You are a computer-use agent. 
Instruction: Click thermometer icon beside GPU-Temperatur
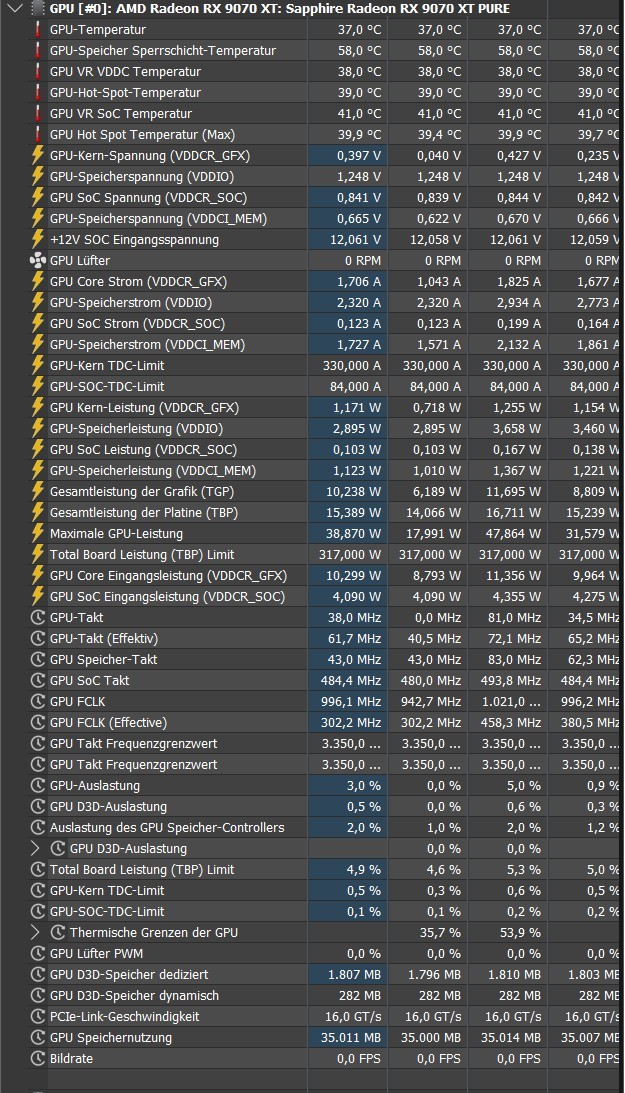[x=38, y=29]
